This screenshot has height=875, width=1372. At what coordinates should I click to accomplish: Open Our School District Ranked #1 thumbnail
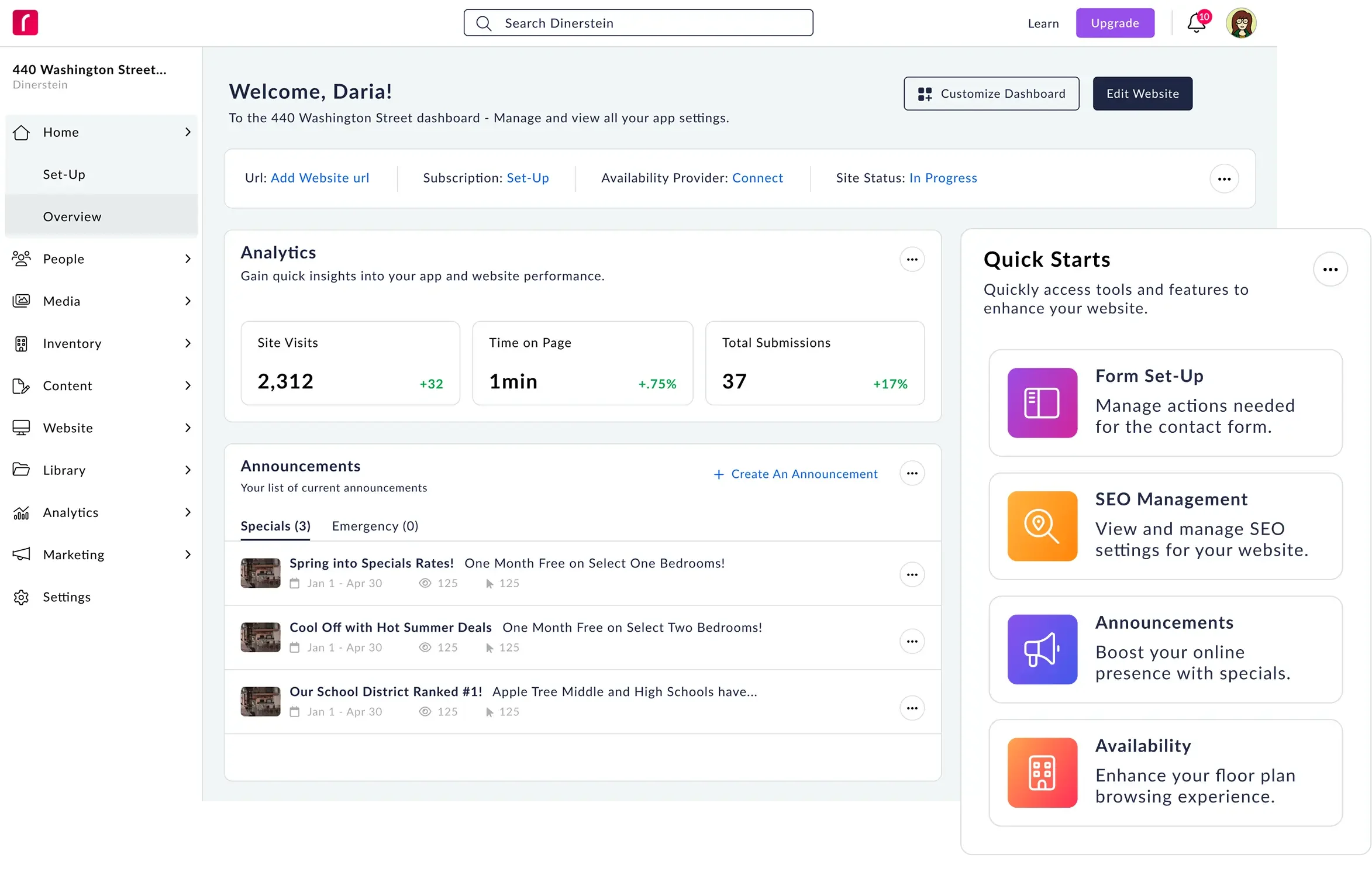click(260, 702)
